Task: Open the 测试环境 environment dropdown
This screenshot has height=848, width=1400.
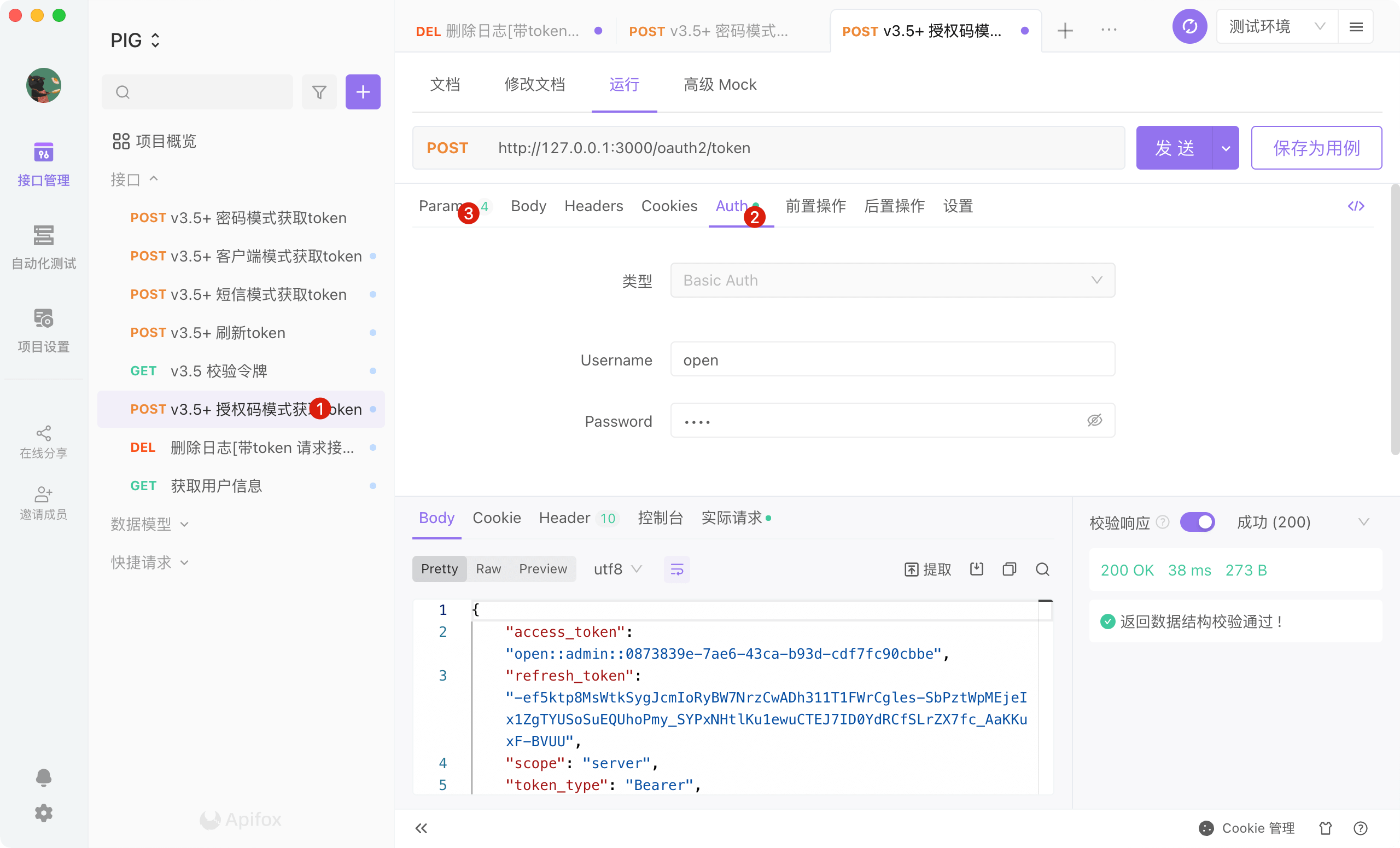Action: (x=1276, y=27)
